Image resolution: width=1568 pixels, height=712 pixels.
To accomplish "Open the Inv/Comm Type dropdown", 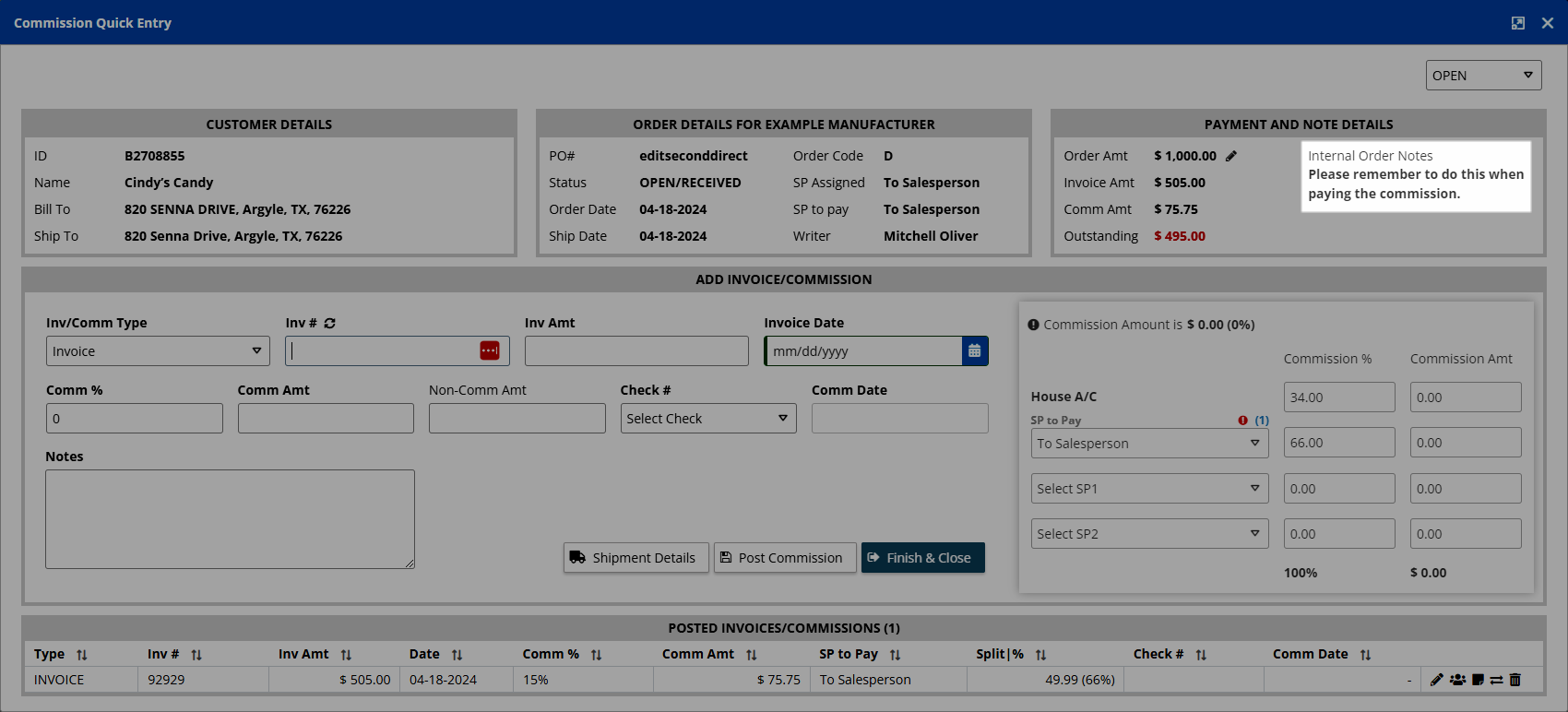I will pyautogui.click(x=158, y=351).
